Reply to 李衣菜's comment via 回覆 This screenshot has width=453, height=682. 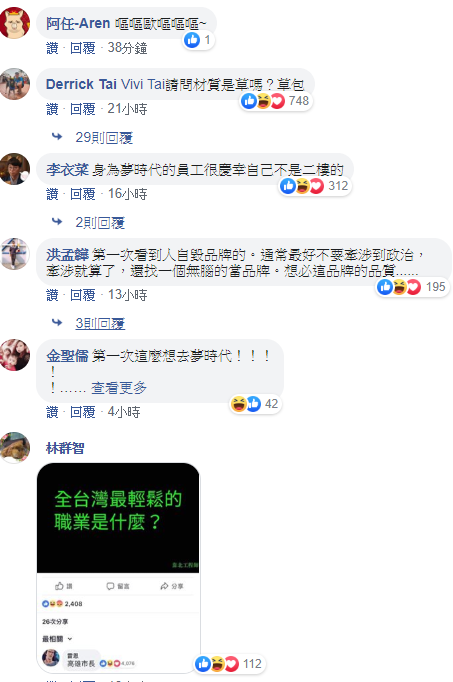point(83,194)
